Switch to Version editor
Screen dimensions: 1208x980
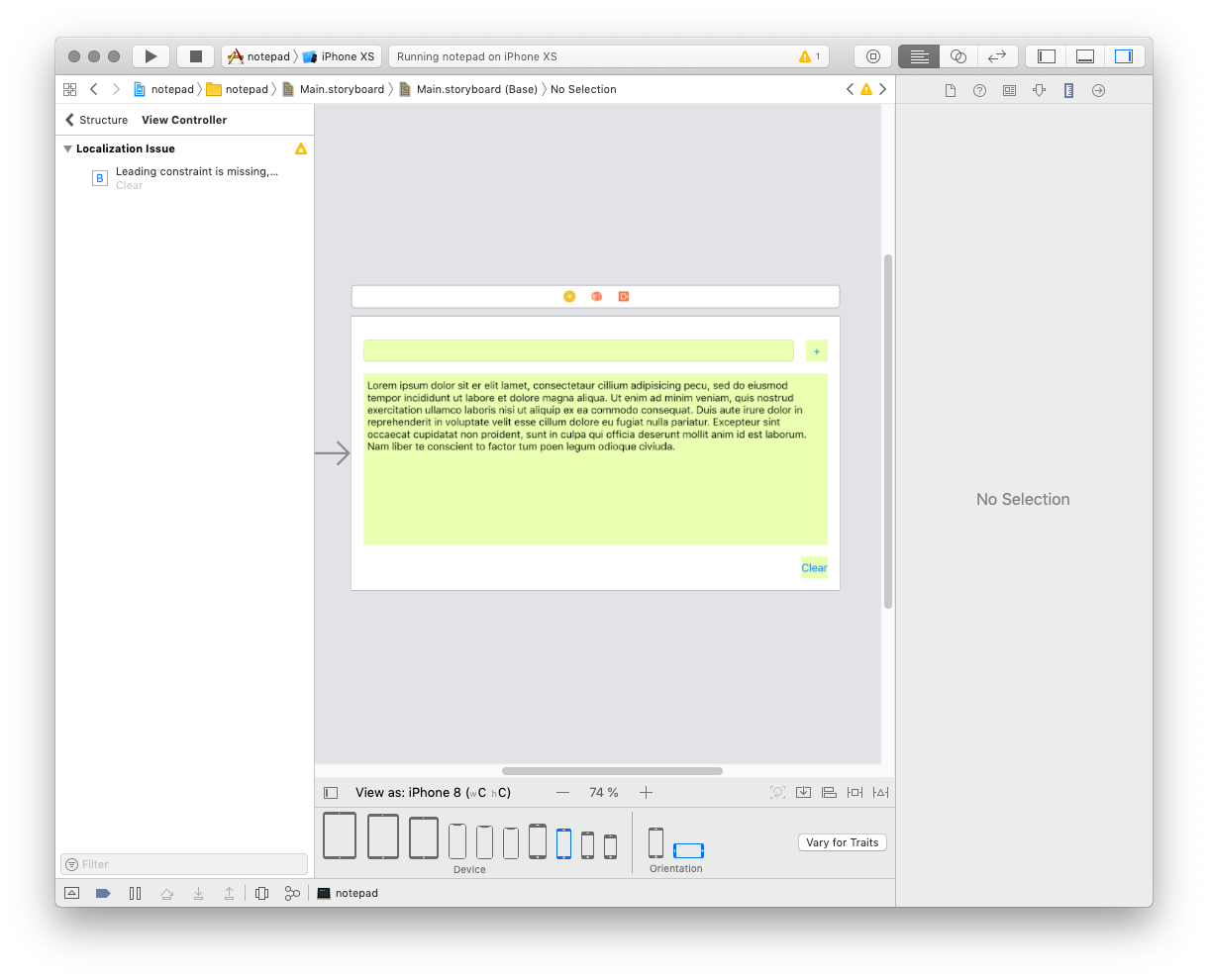(x=997, y=56)
